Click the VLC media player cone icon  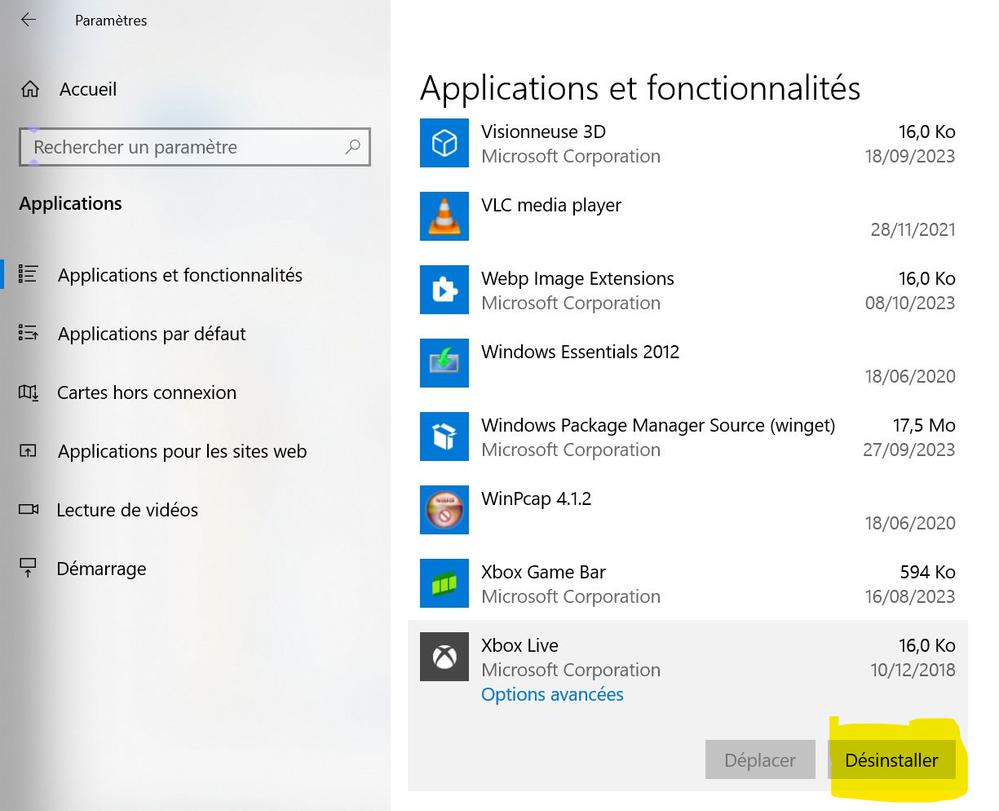tap(444, 216)
